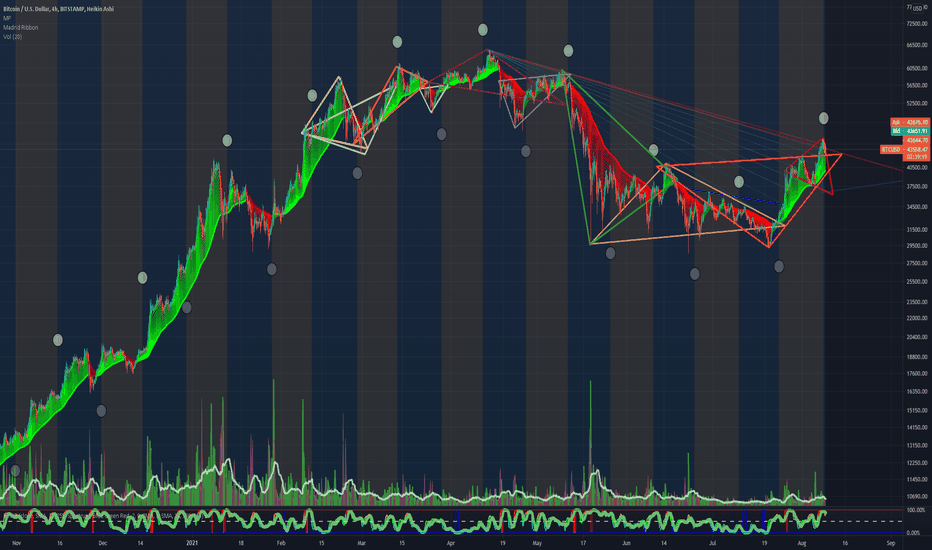932x550 pixels.
Task: Click the 16350.00 price axis level
Action: pyautogui.click(x=918, y=391)
